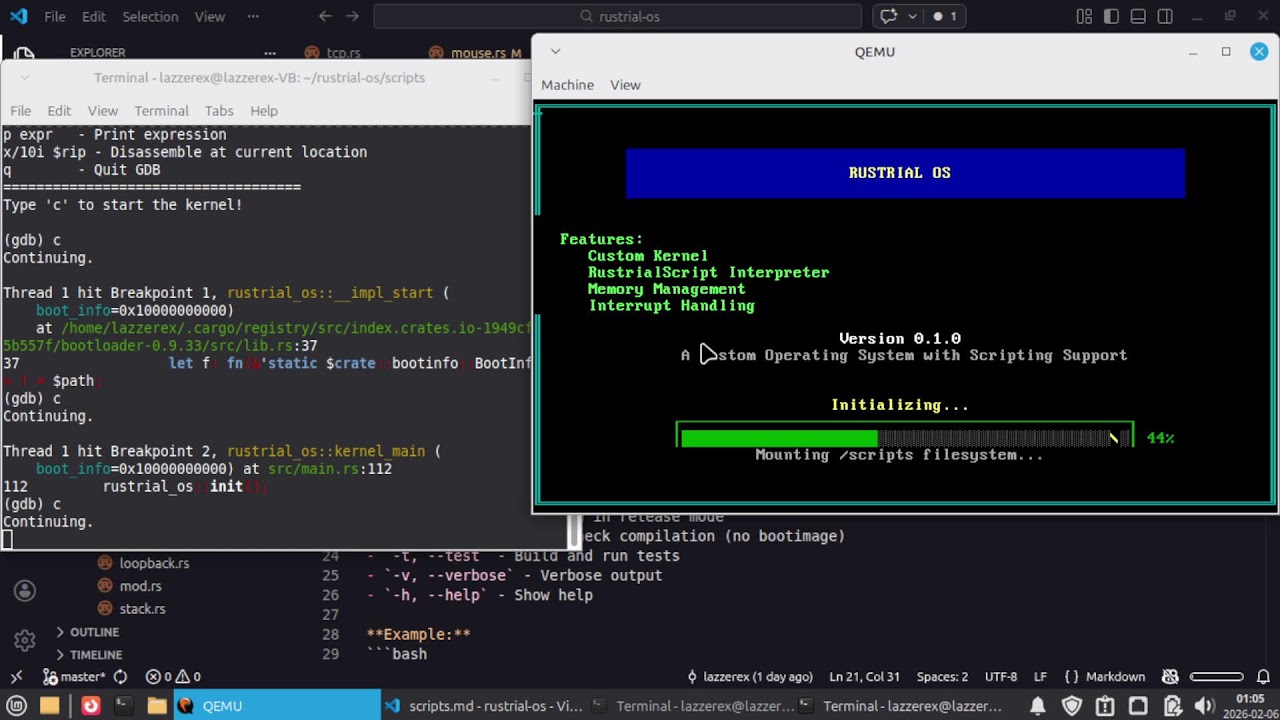Click the rustrial-os search box in VS Code
1280x720 pixels.
[x=617, y=16]
